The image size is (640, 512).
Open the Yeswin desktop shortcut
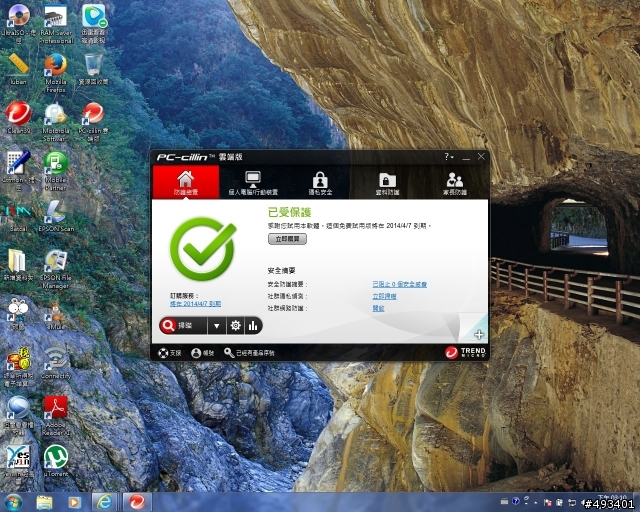point(18,461)
